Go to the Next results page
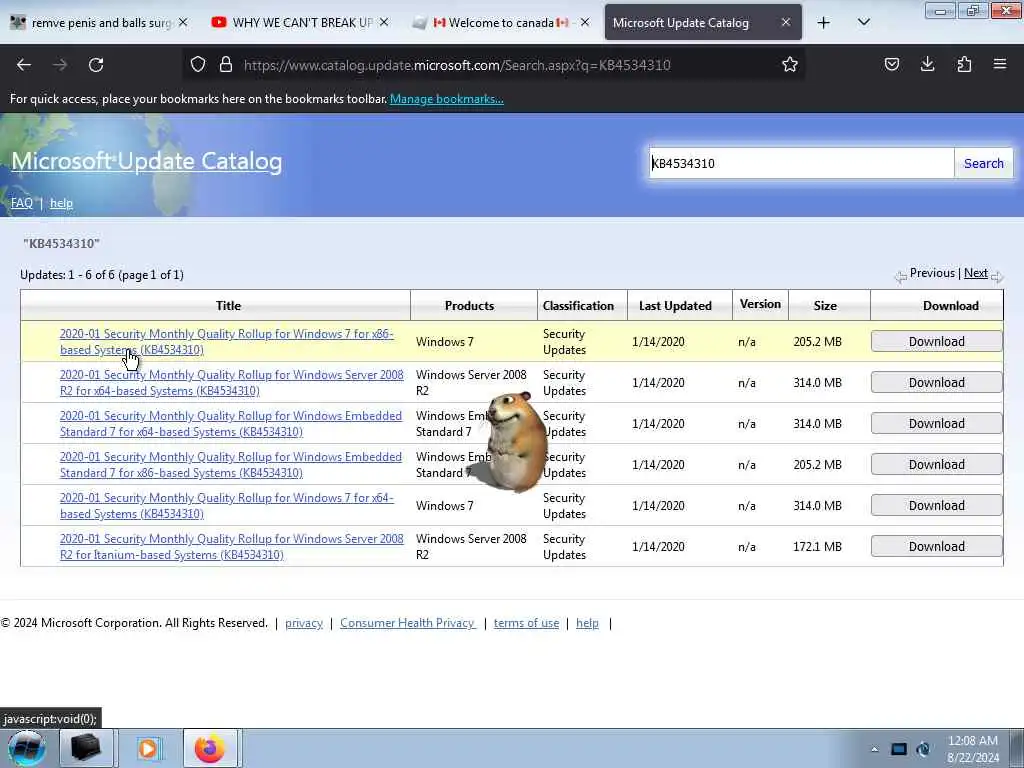 tap(976, 273)
